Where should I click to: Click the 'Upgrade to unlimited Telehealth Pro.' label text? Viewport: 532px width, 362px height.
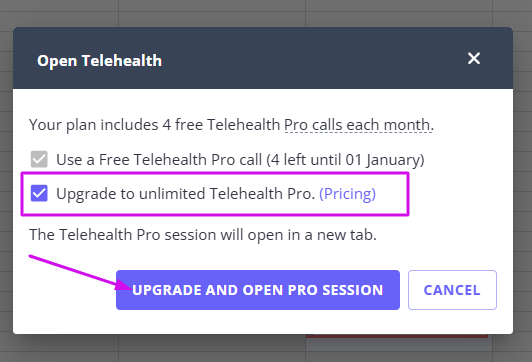click(x=186, y=194)
